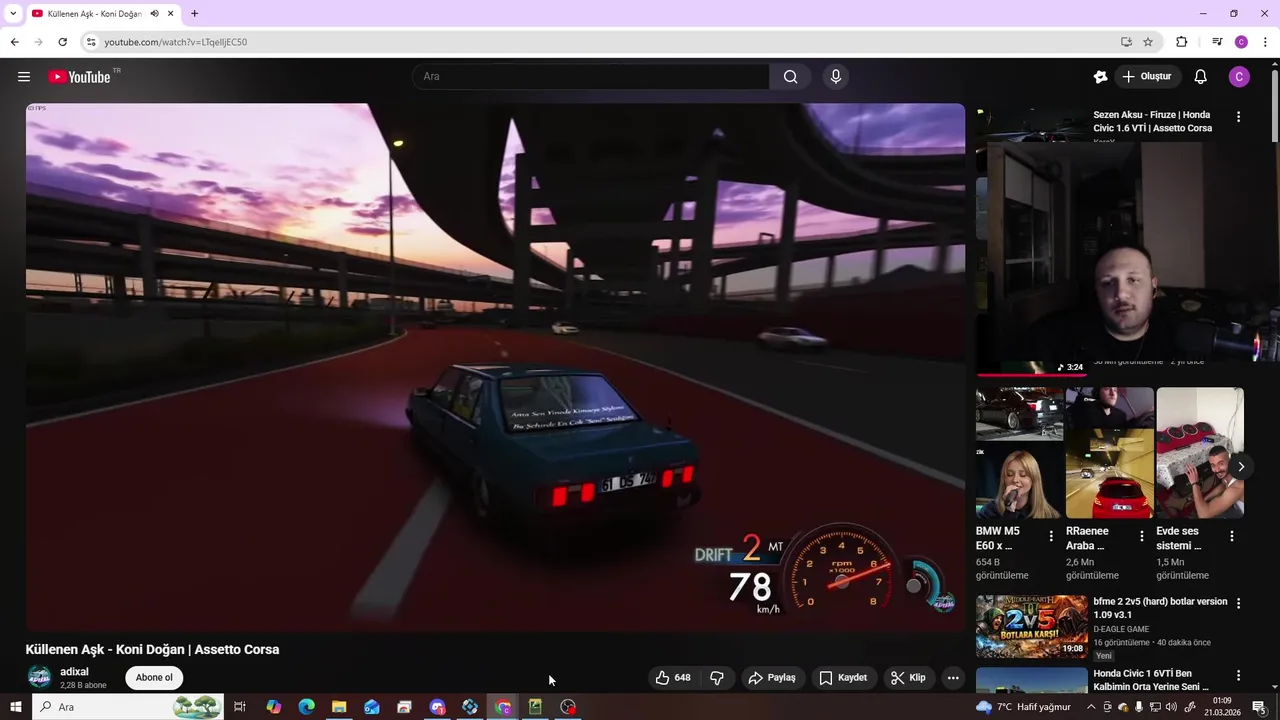Open the clock showing 01:09
Image resolution: width=1280 pixels, height=720 pixels.
pyautogui.click(x=1222, y=707)
